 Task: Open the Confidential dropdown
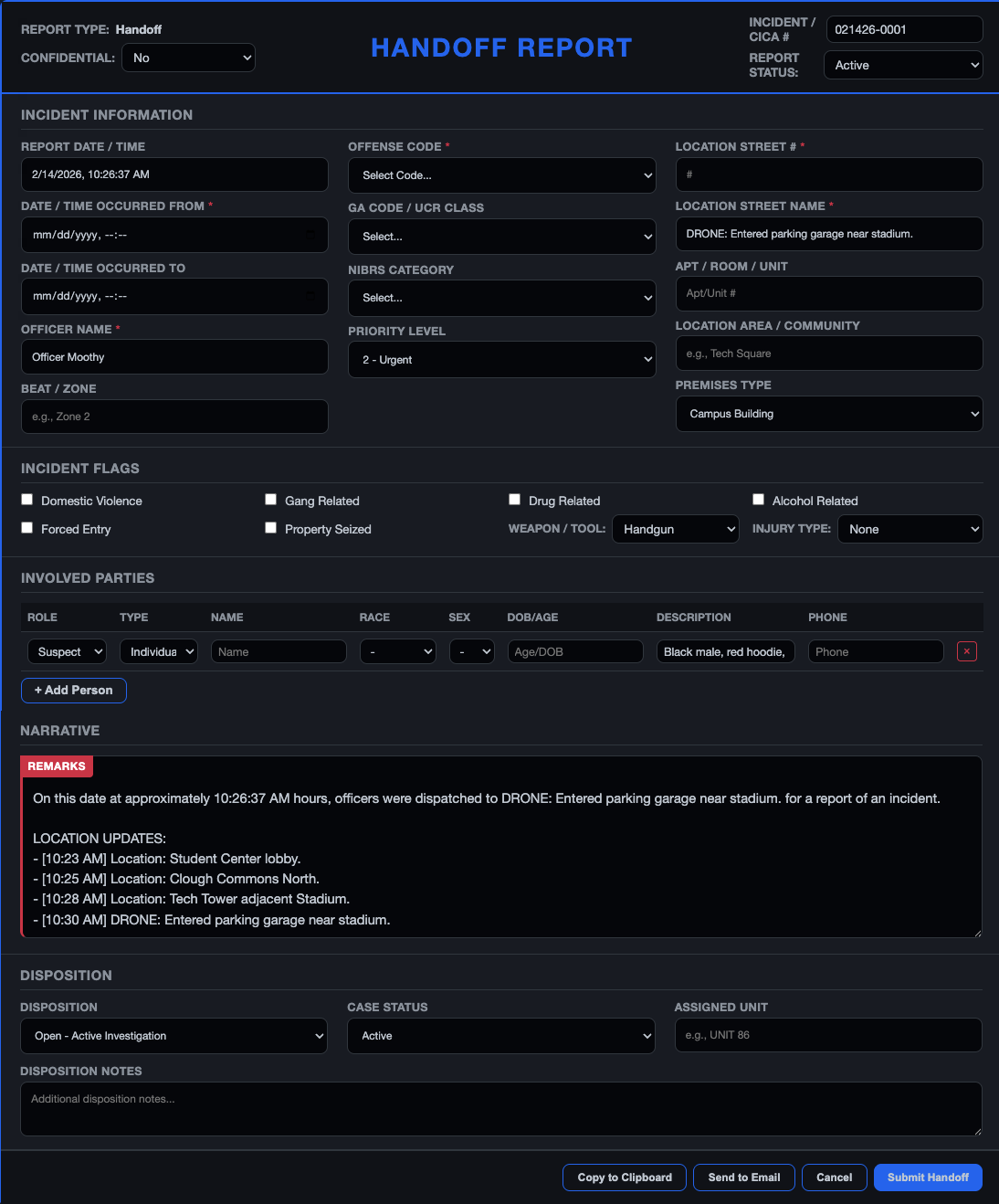(188, 57)
